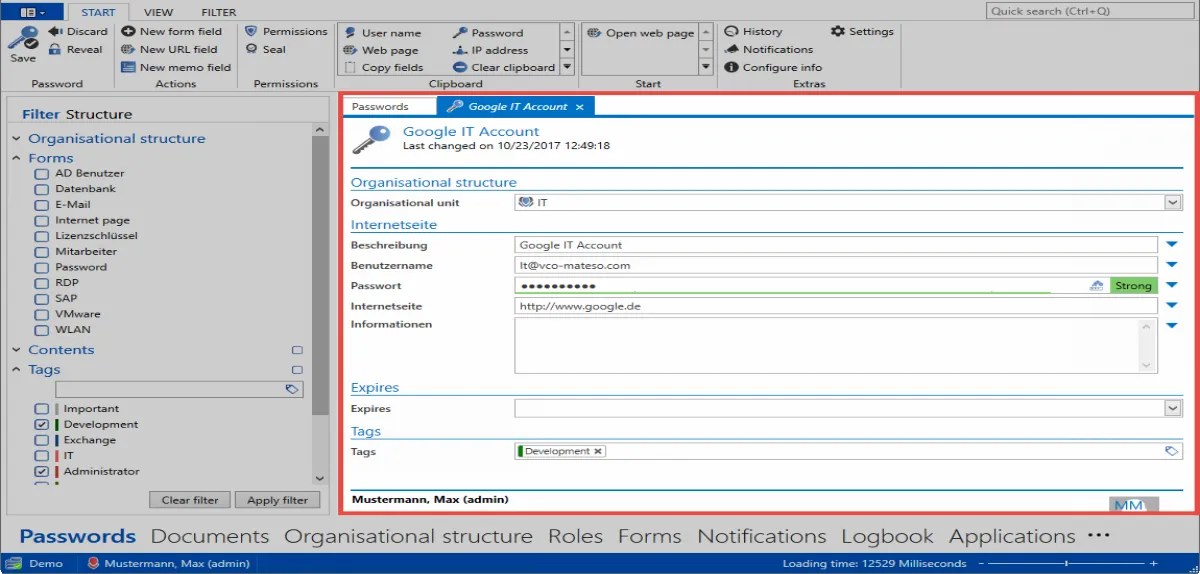Click the tag icon in Tags field

(1171, 451)
